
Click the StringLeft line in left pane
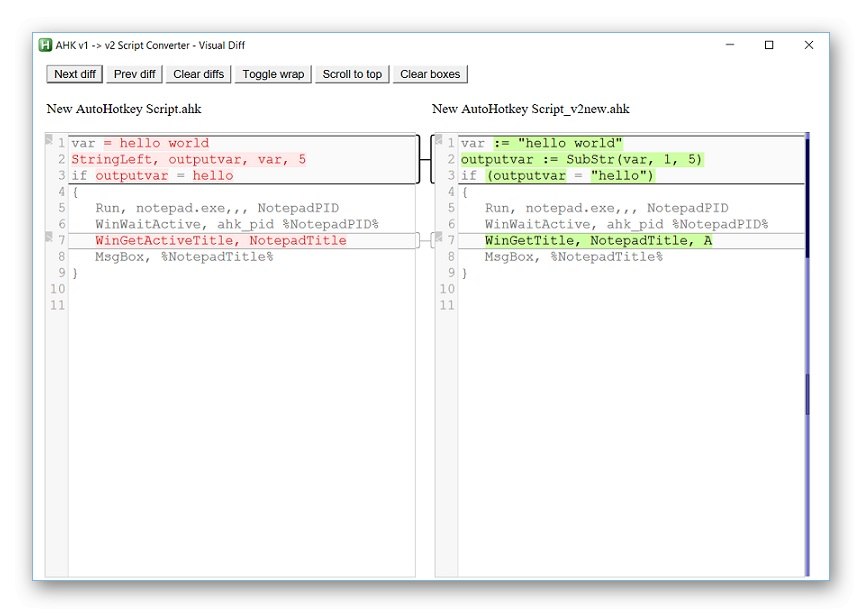[189, 159]
